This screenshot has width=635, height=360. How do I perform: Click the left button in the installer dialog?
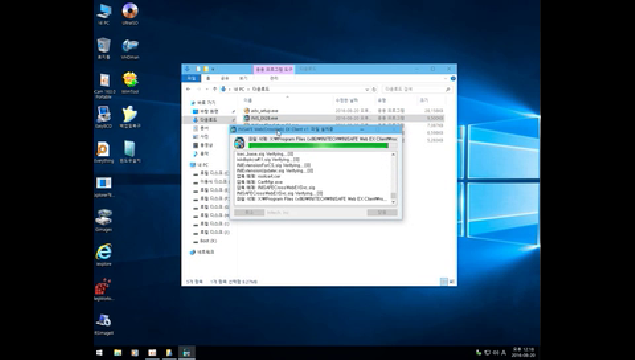point(249,212)
